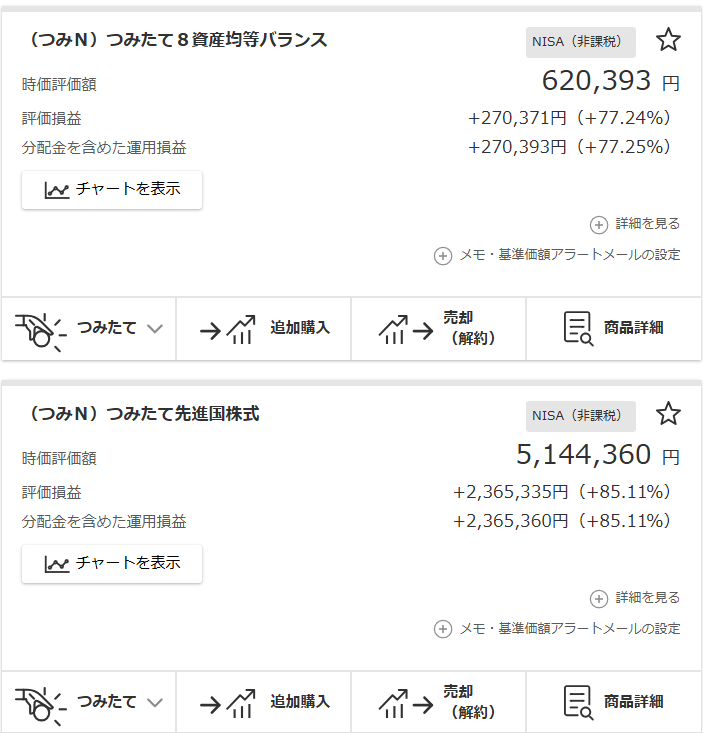Open つみたて dropdown for 先進国株式

pos(154,702)
